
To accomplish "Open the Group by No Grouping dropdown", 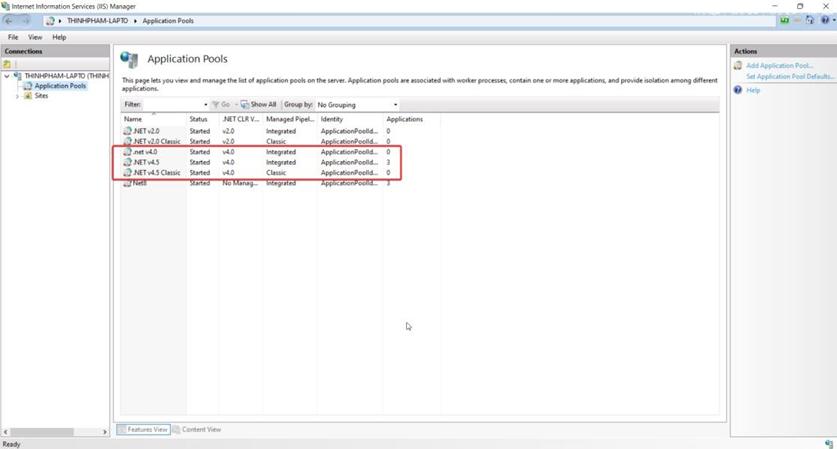I will (x=357, y=105).
